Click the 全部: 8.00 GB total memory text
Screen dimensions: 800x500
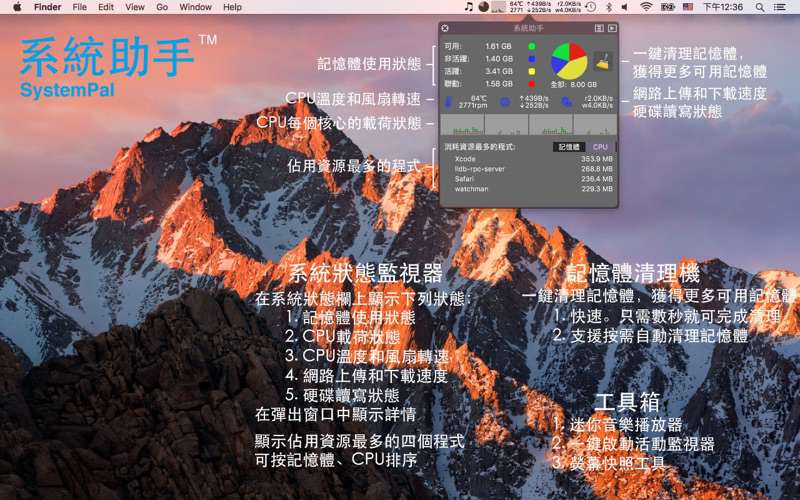point(573,85)
